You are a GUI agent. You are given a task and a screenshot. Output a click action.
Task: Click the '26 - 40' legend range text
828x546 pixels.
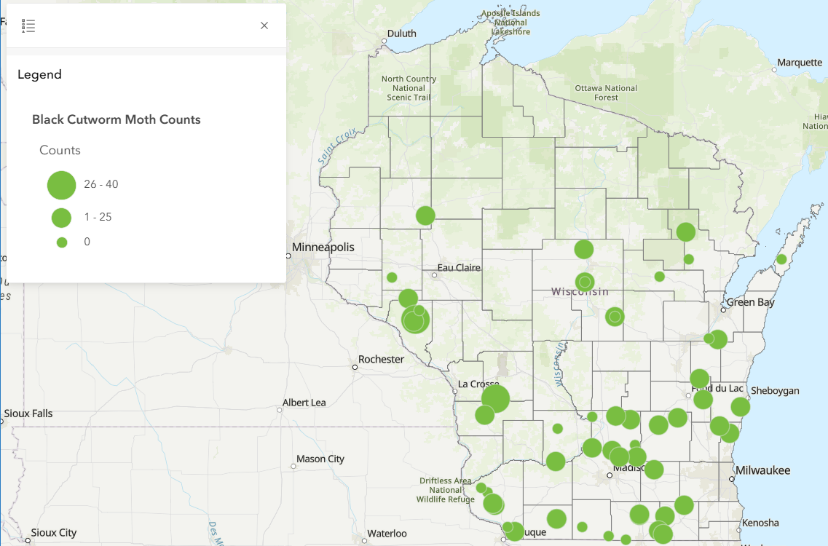pyautogui.click(x=101, y=184)
